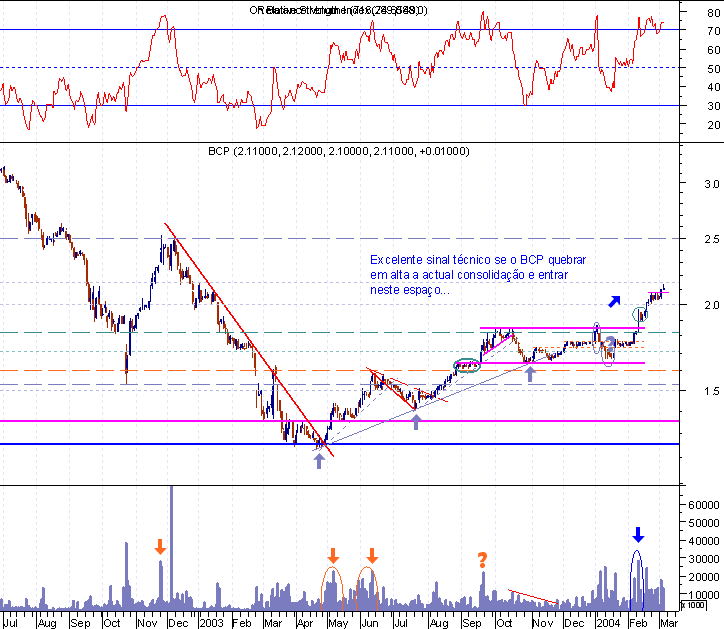This screenshot has width=724, height=629.
Task: Click the BCP price chart title
Action: 339,151
